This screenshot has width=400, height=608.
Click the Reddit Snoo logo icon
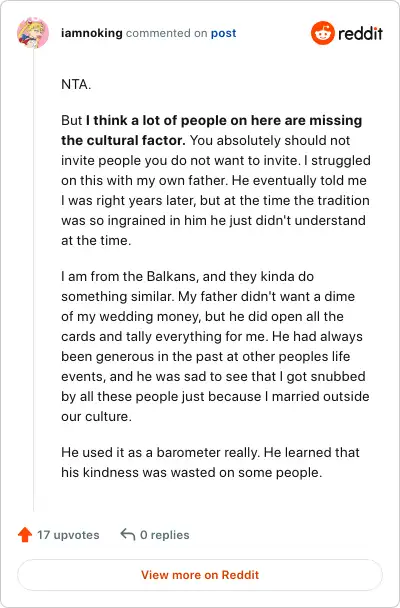322,33
